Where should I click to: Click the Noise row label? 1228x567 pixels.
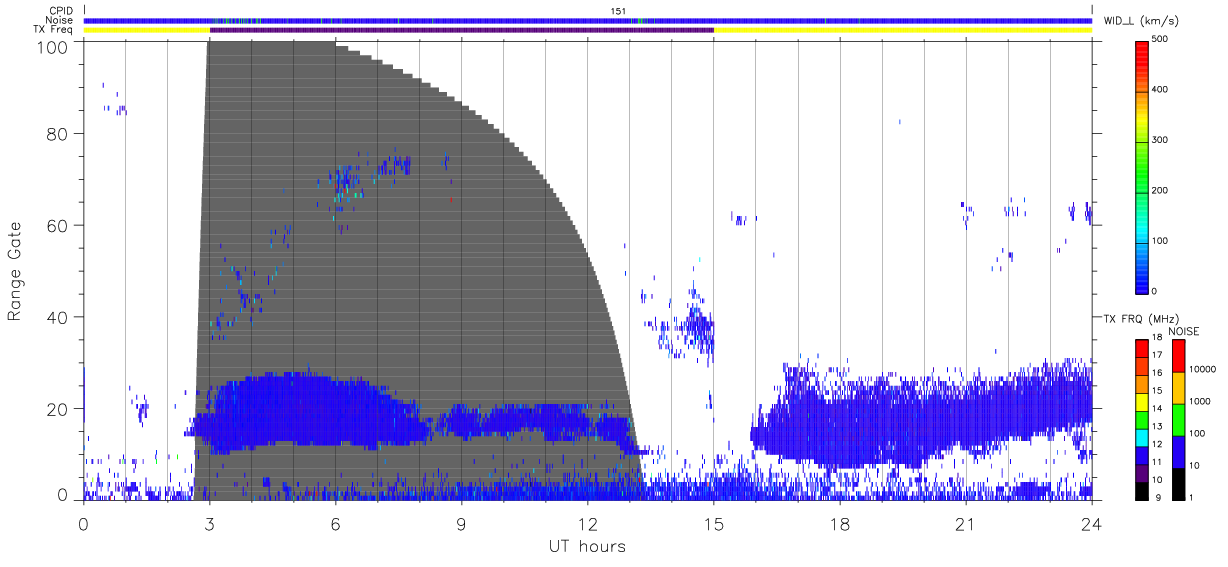[60, 20]
